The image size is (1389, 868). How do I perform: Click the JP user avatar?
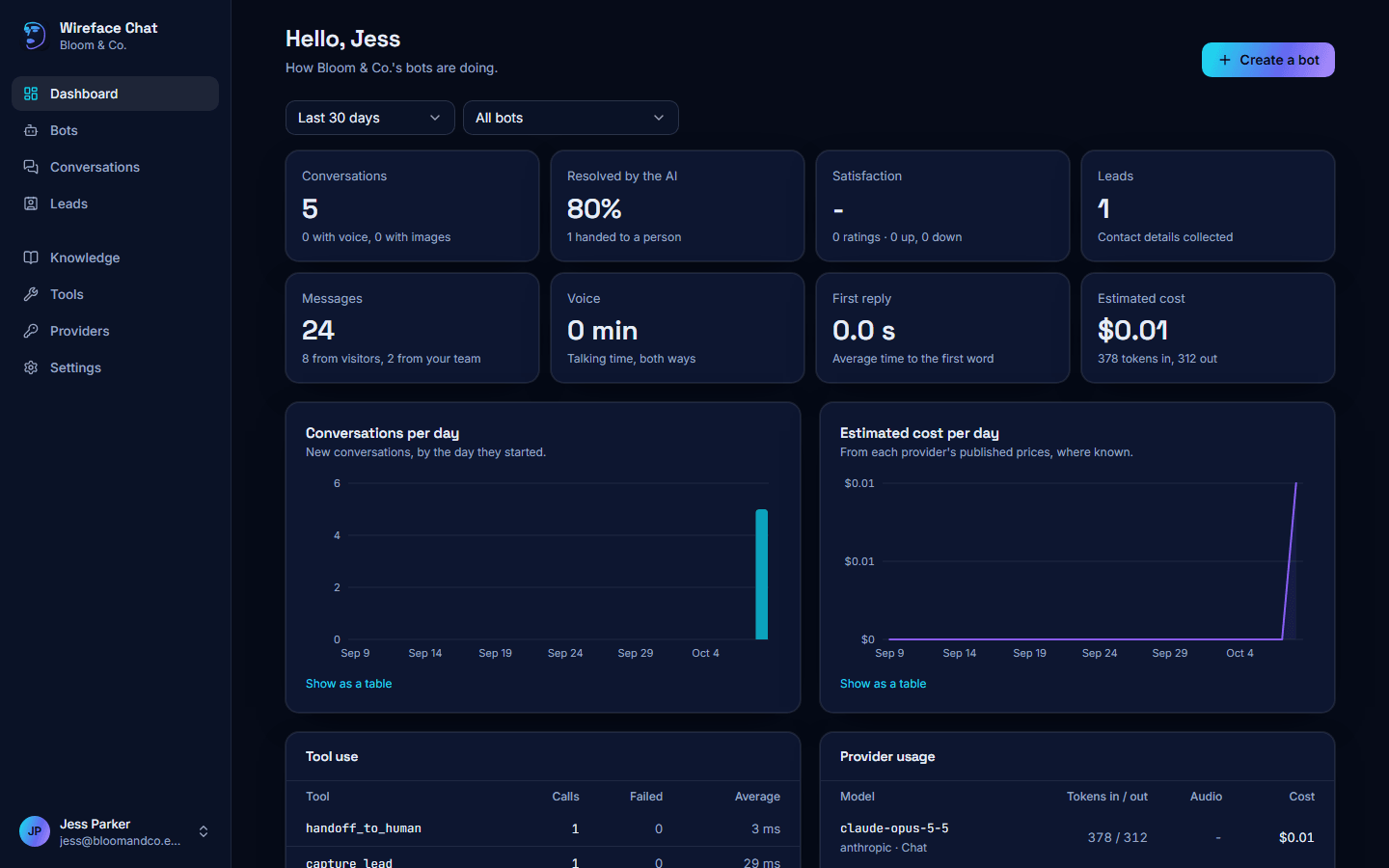point(35,831)
